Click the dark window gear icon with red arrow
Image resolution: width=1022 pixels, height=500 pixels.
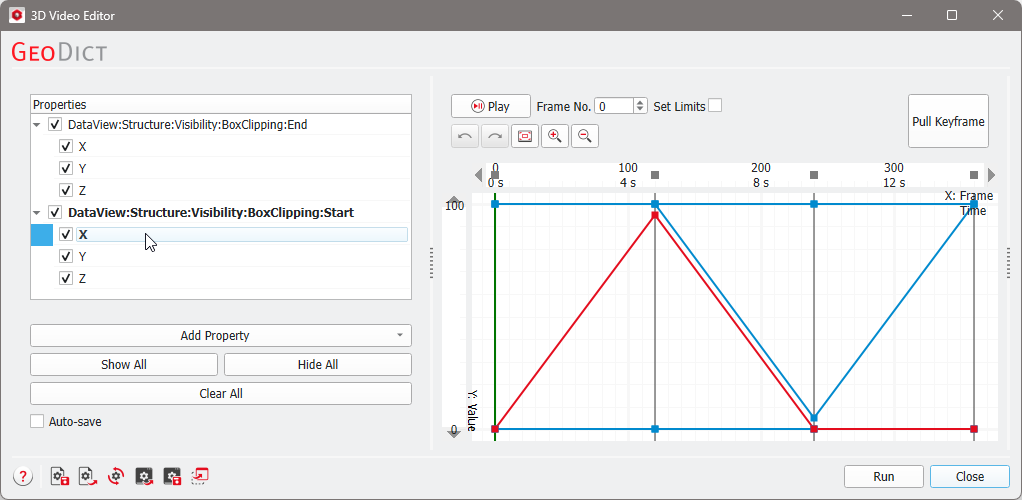(x=144, y=477)
